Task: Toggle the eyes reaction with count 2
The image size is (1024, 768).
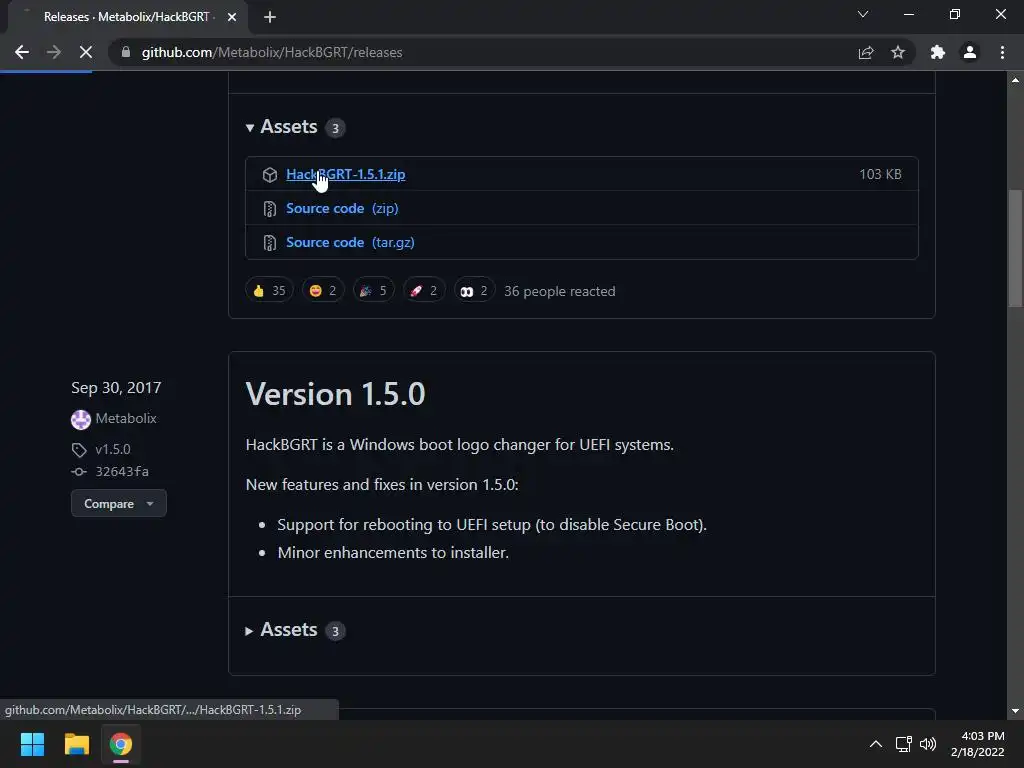Action: pos(474,291)
